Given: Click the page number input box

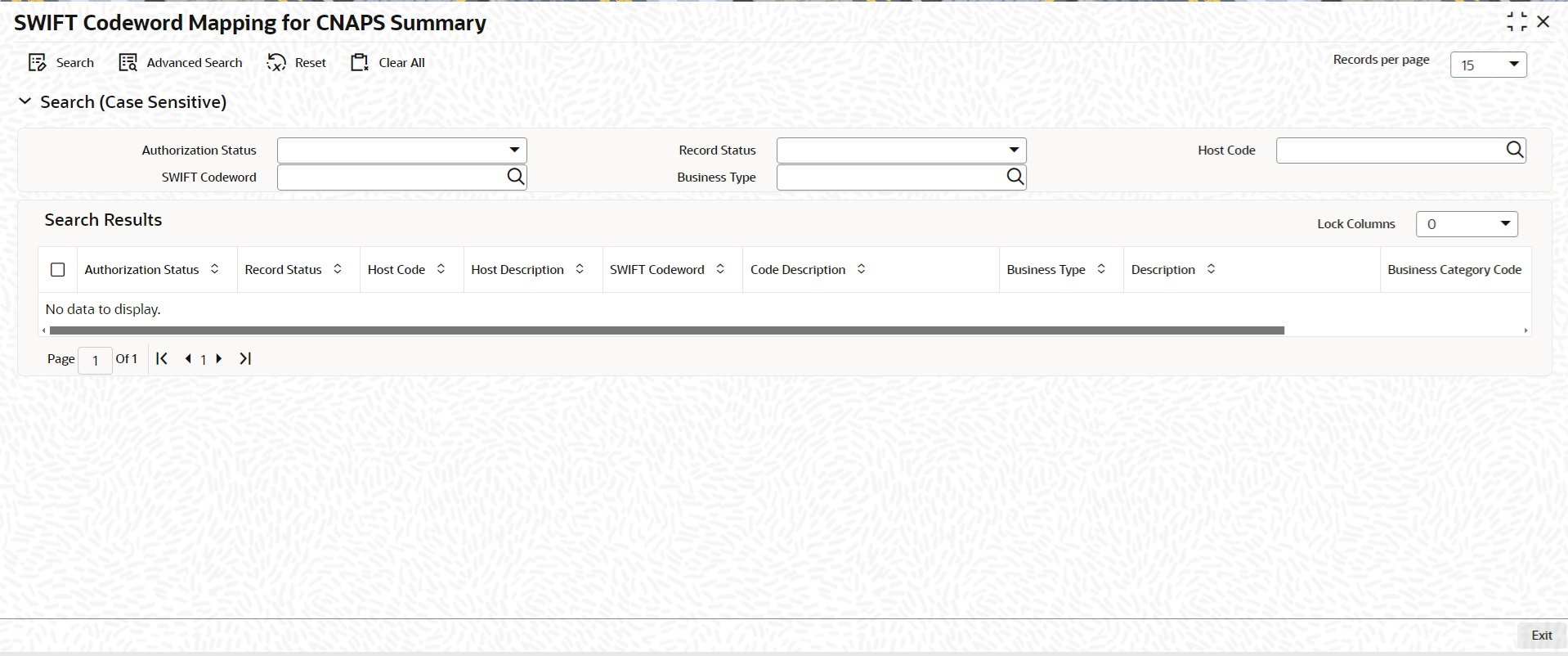Looking at the screenshot, I should point(95,360).
